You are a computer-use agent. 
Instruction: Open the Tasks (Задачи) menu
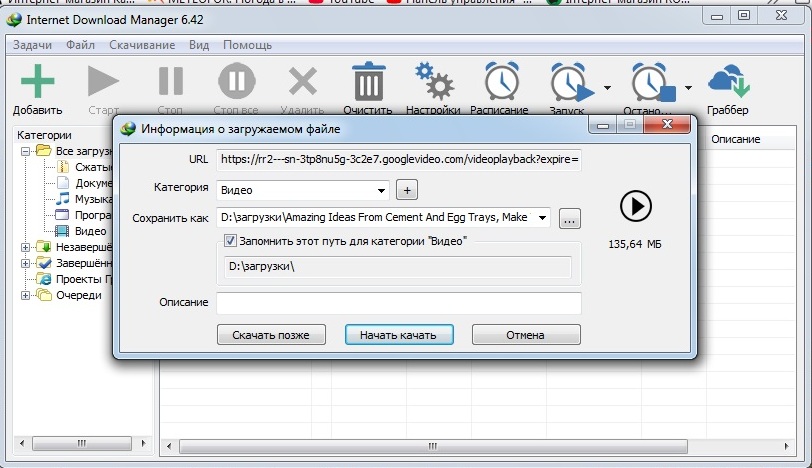[x=32, y=45]
